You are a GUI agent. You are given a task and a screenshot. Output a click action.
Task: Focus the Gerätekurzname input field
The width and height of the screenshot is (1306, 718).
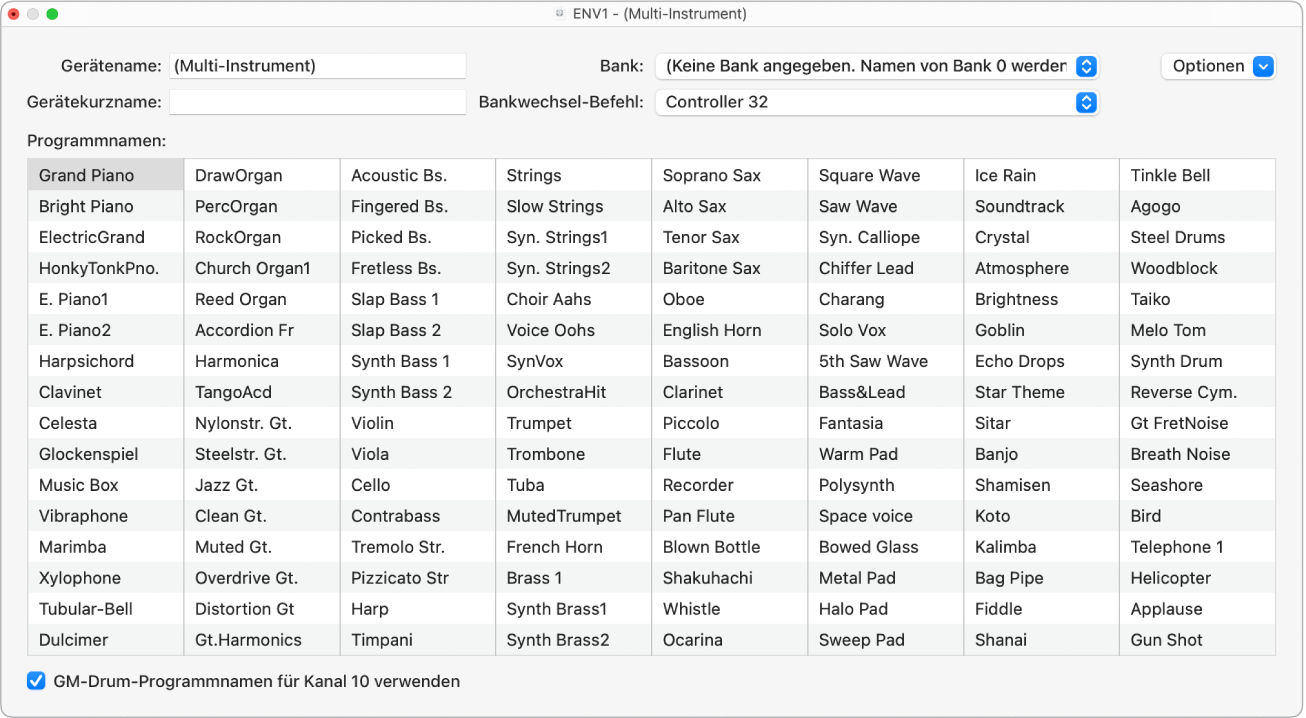(x=317, y=102)
